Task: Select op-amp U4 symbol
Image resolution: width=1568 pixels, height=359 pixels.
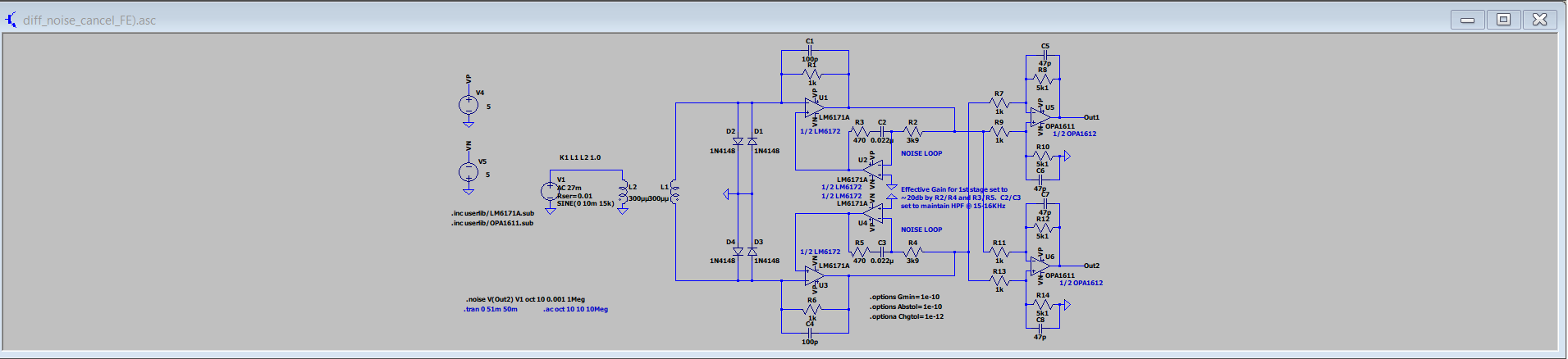Action: pyautogui.click(x=873, y=212)
